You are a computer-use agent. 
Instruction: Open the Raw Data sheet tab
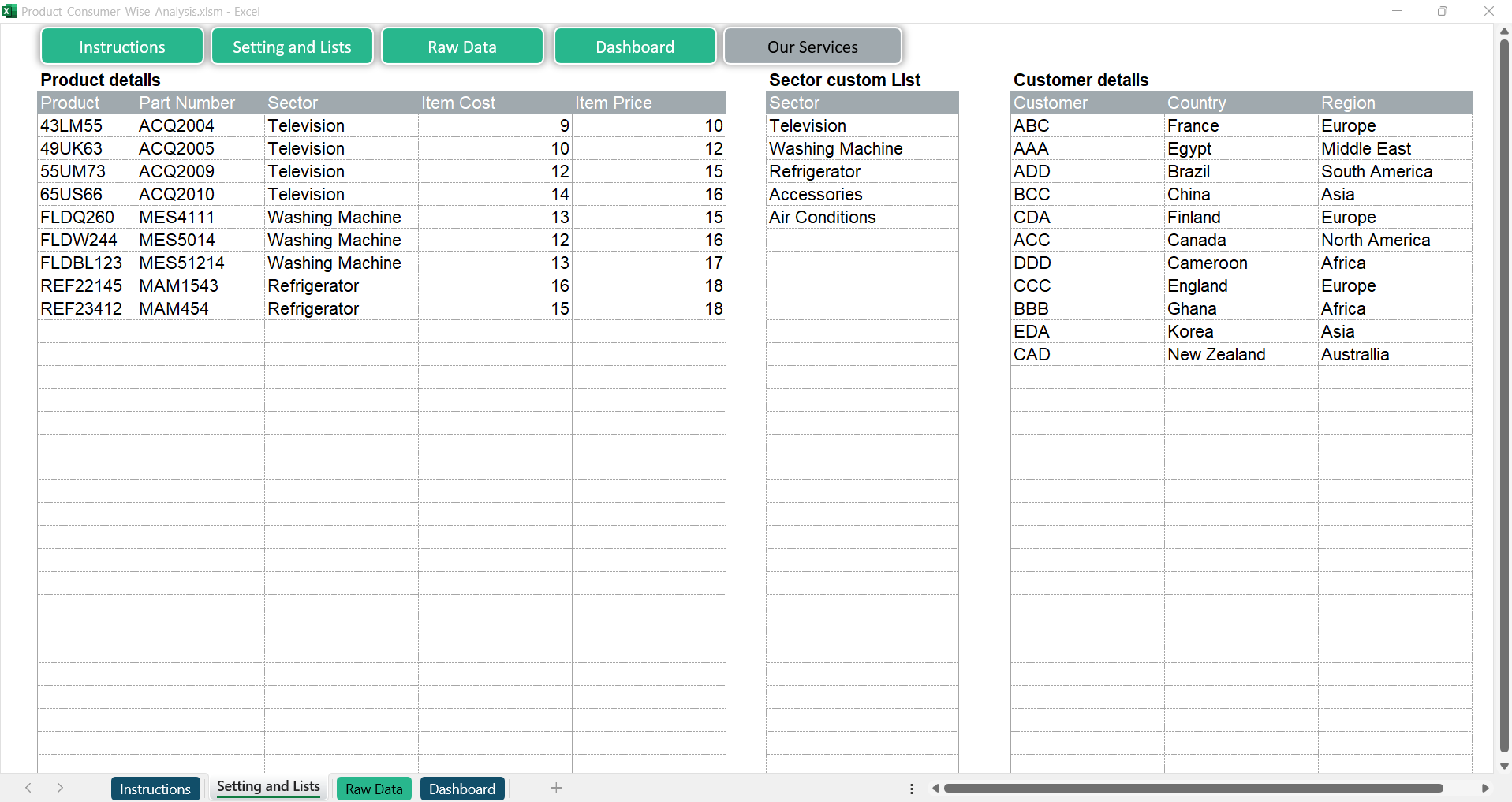pos(374,789)
